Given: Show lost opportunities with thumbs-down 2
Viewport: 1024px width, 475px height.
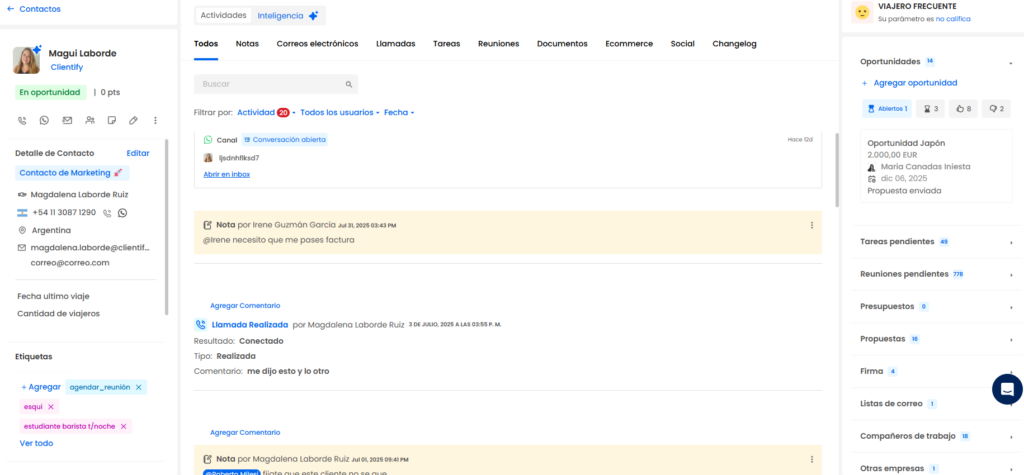Looking at the screenshot, I should click(x=996, y=108).
